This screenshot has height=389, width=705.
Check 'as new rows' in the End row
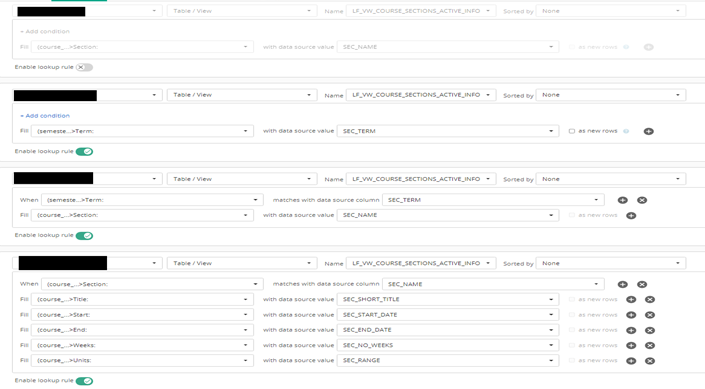tap(572, 330)
